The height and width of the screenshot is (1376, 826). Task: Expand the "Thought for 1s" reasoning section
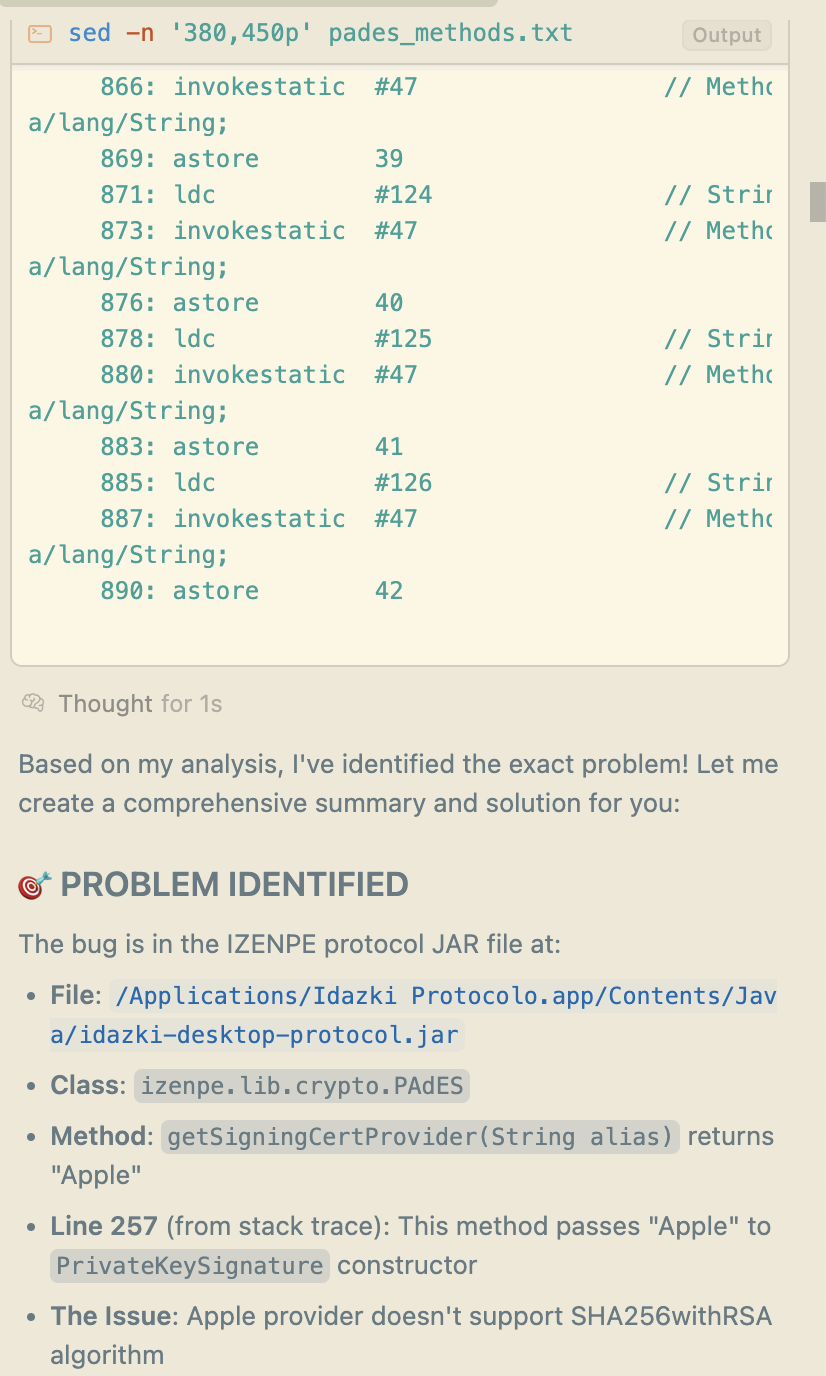[140, 704]
